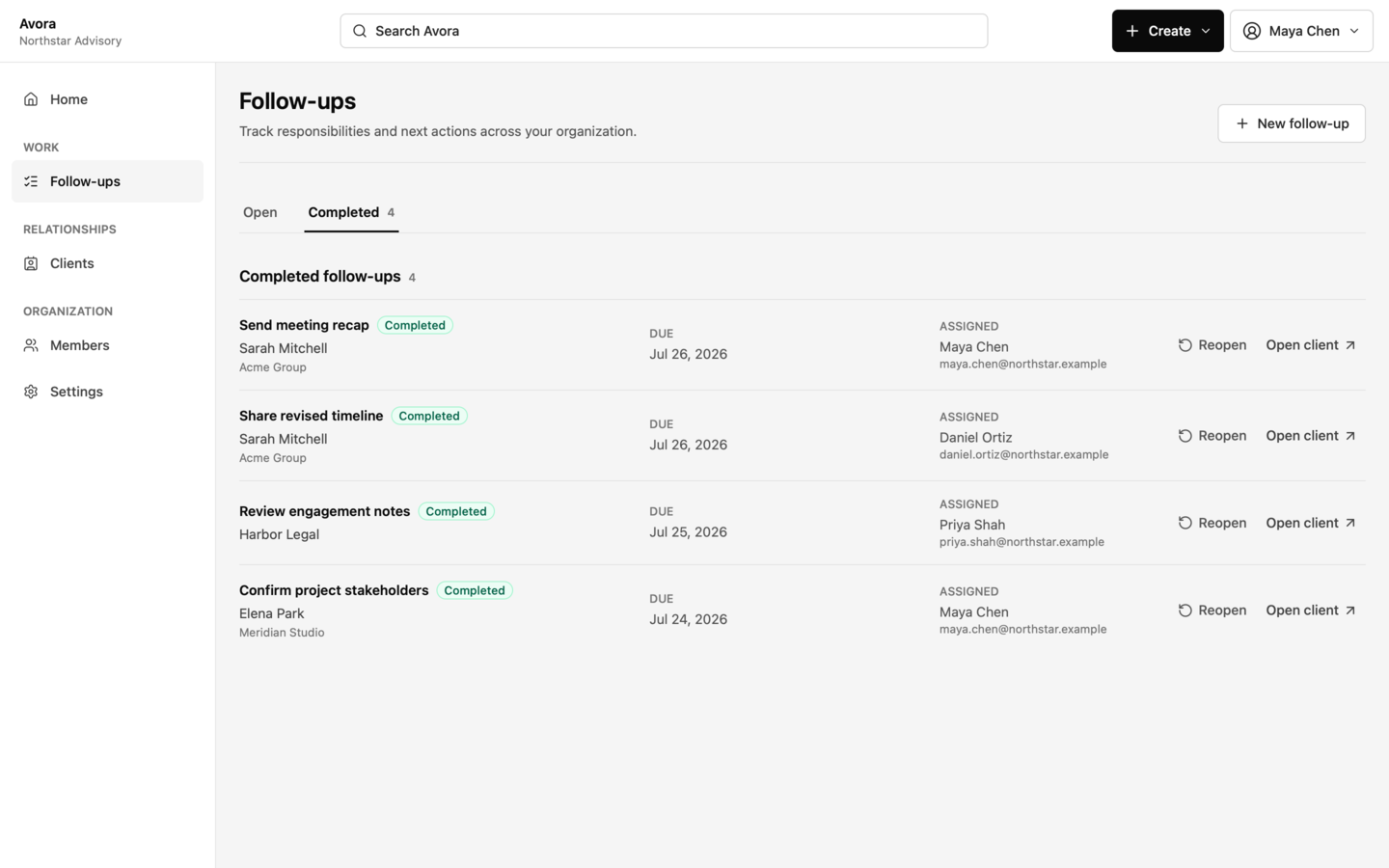1389x868 pixels.
Task: Focus the Search Avora input field
Action: point(664,31)
